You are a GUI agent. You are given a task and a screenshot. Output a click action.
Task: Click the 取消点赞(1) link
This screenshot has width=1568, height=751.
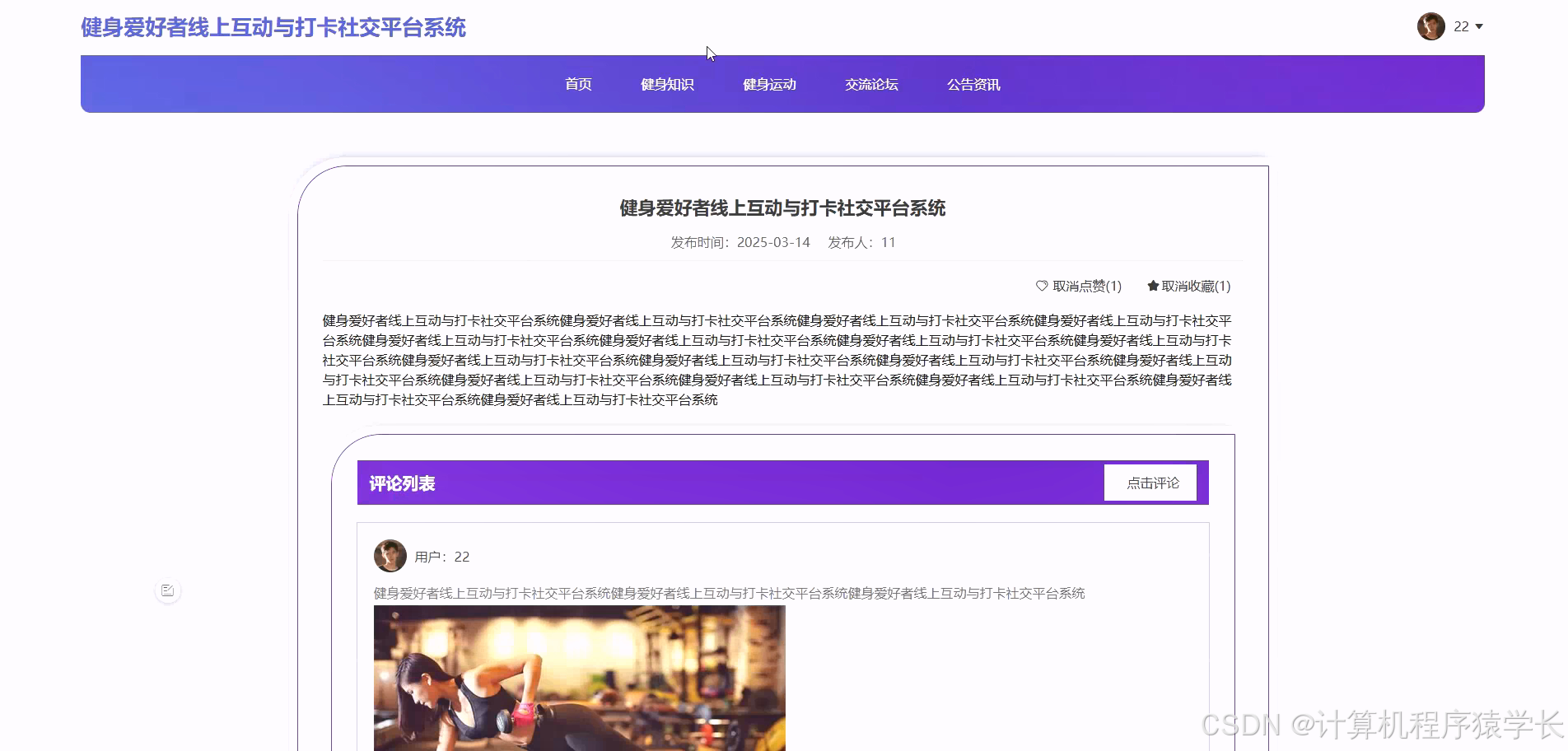click(1079, 286)
